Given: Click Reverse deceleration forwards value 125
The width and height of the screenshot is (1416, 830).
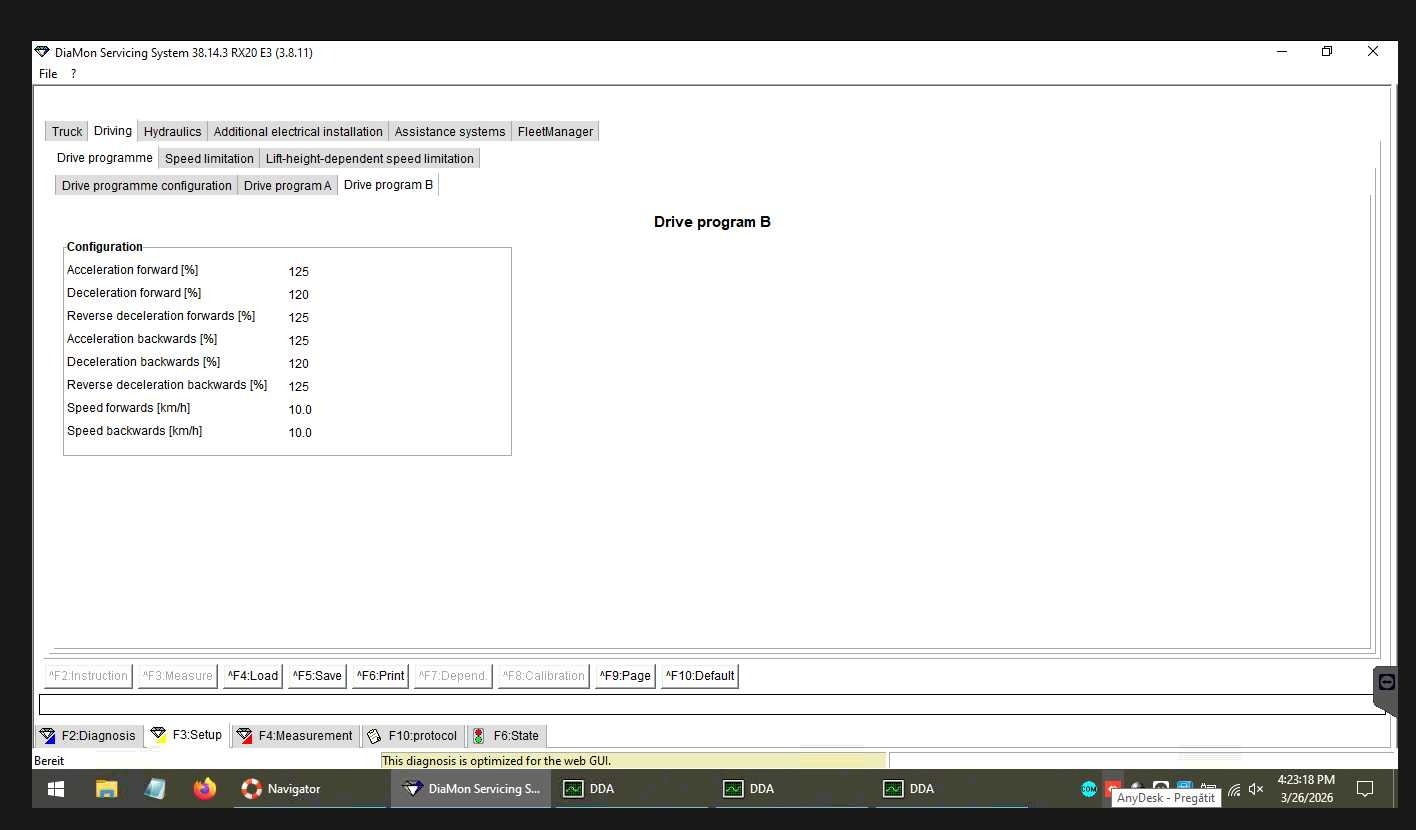Looking at the screenshot, I should (x=298, y=318).
